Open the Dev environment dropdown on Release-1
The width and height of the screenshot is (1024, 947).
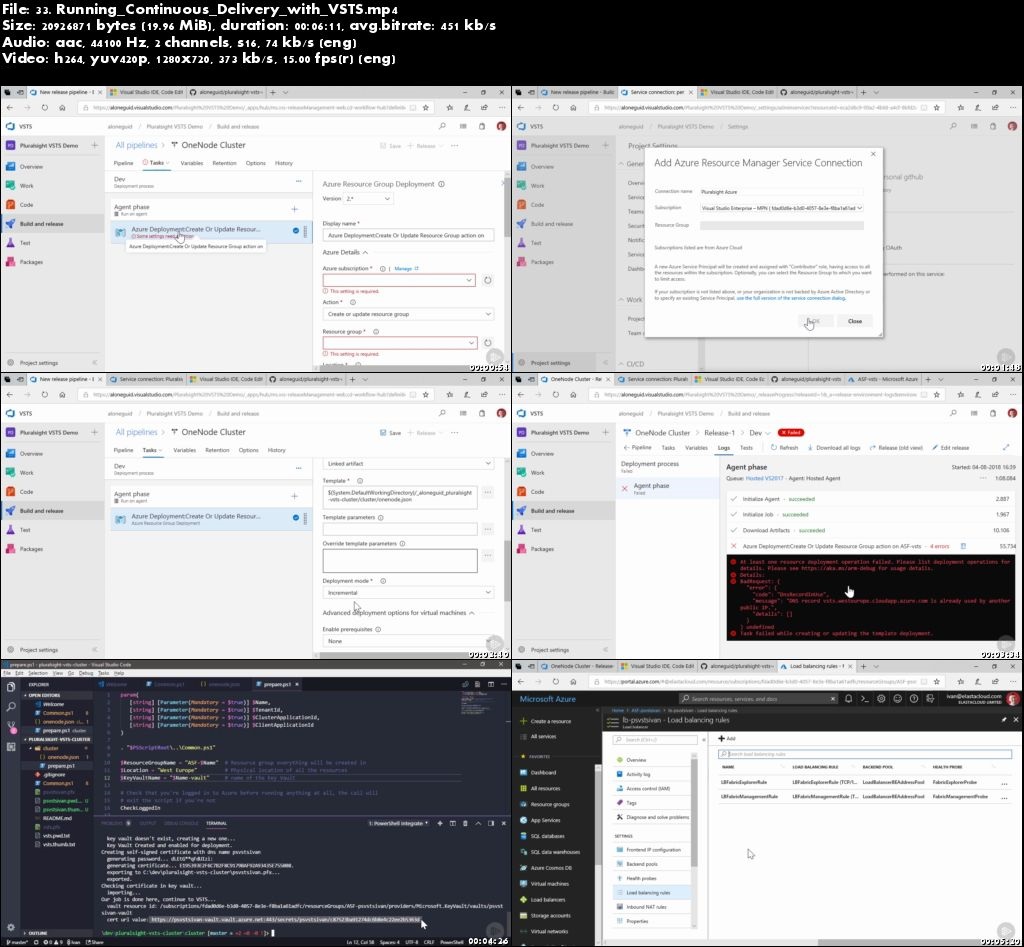[x=760, y=432]
